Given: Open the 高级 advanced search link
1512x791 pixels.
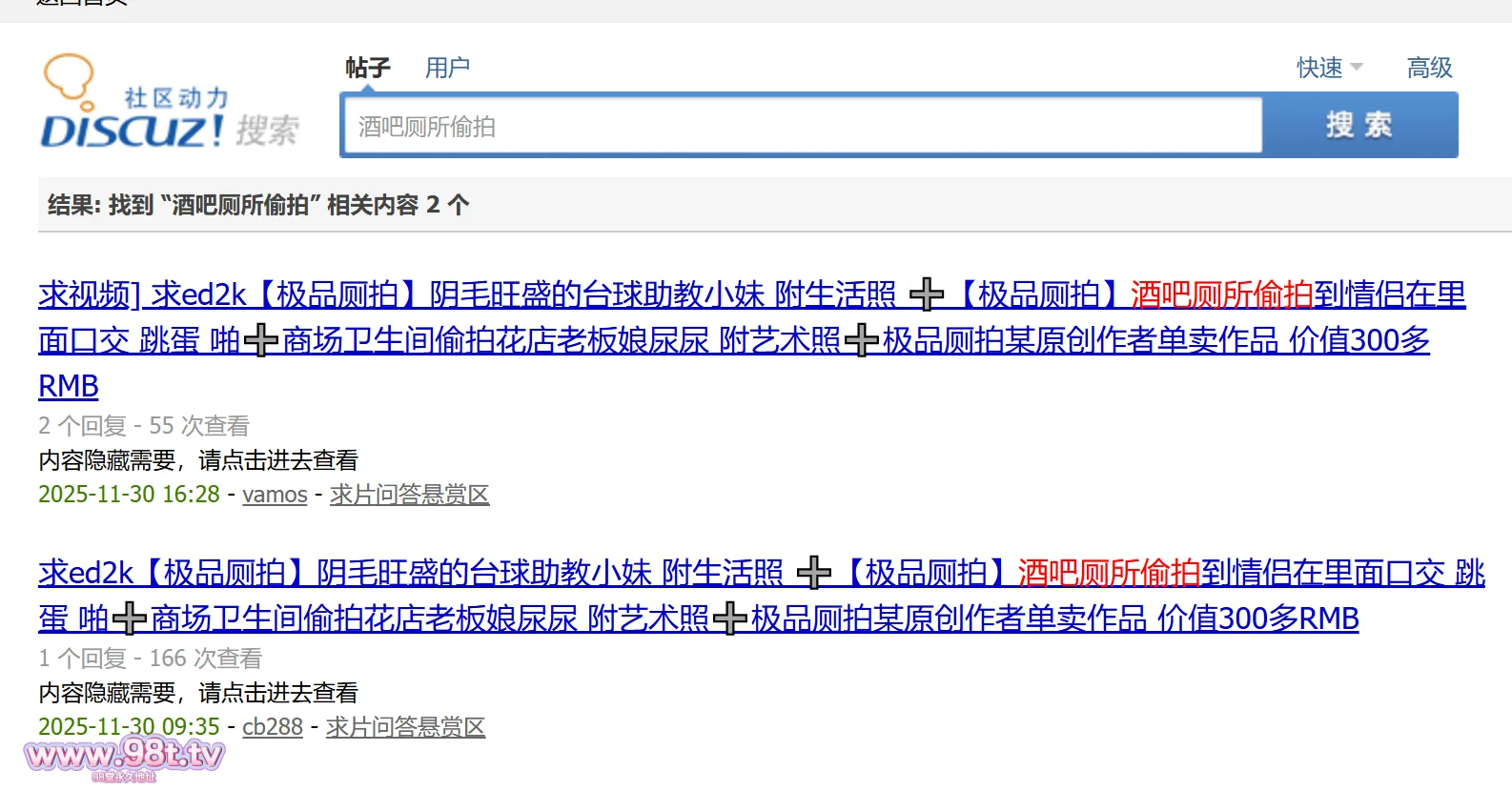Looking at the screenshot, I should coord(1429,68).
